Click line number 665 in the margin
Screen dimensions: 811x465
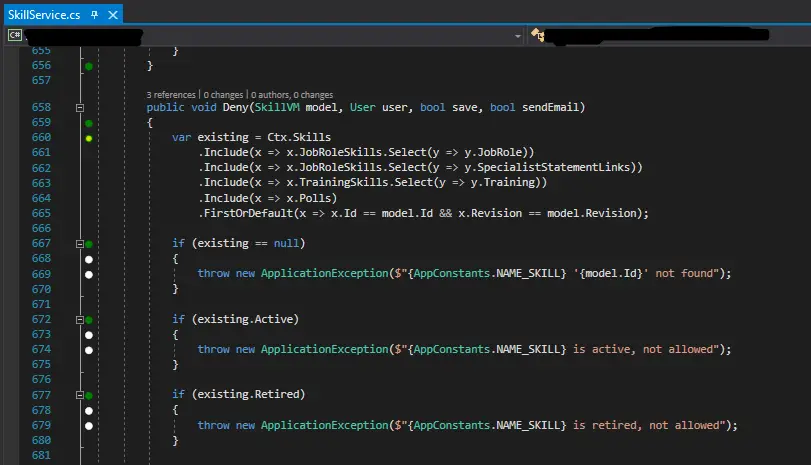click(41, 213)
